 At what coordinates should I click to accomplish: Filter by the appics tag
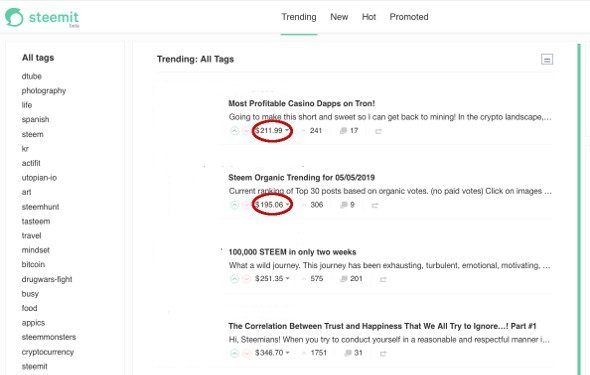point(33,323)
